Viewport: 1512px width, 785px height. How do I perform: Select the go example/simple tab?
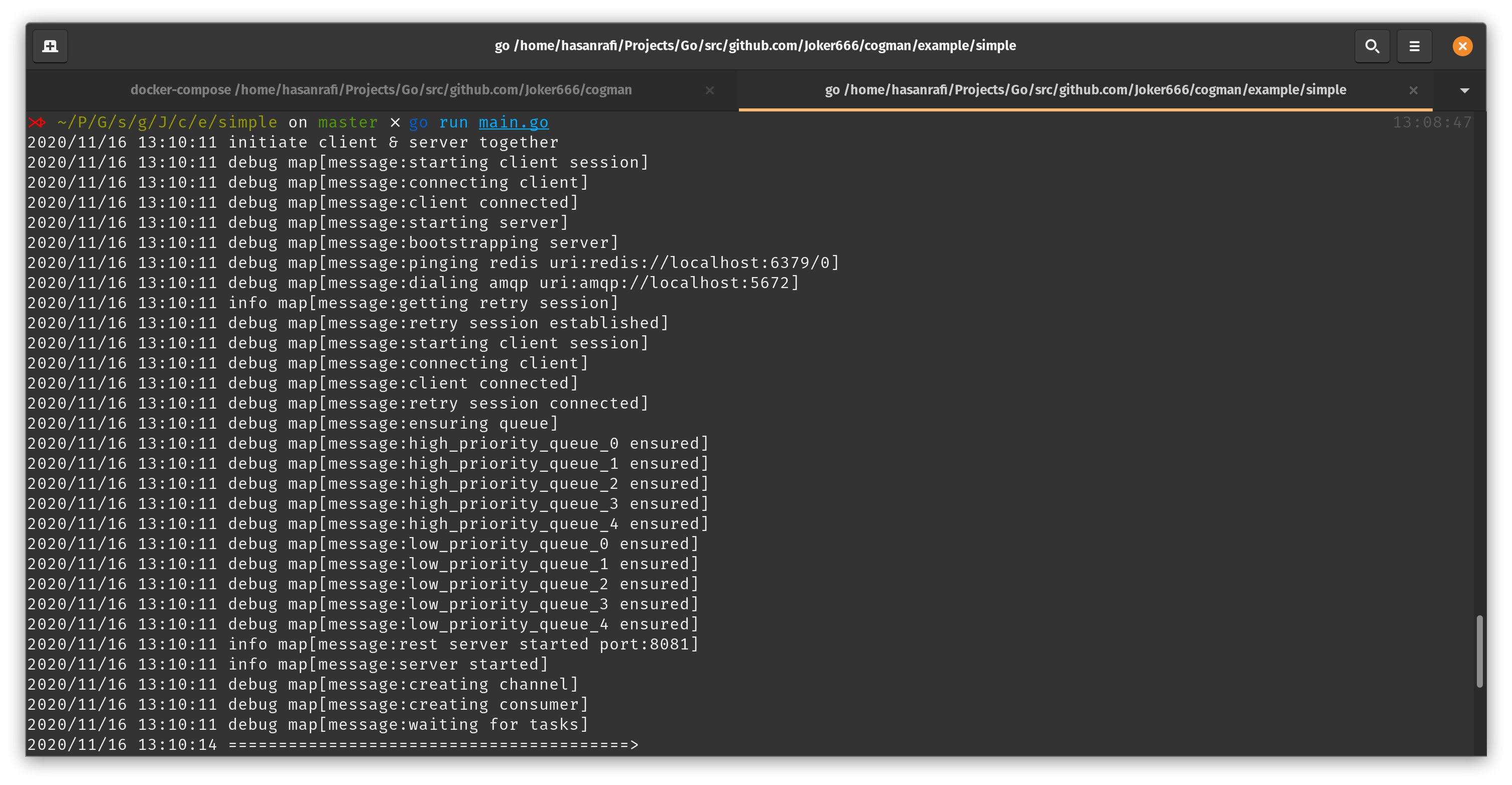point(1085,90)
